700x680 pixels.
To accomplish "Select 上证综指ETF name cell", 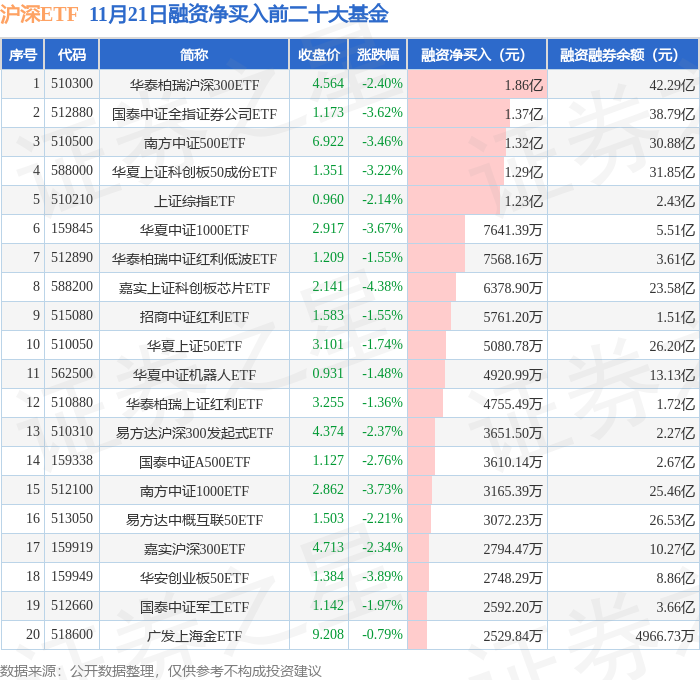I will (194, 201).
